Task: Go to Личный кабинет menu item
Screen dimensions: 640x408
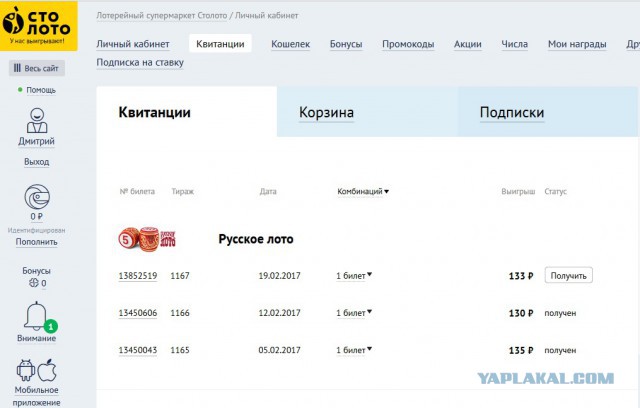Action: click(133, 44)
